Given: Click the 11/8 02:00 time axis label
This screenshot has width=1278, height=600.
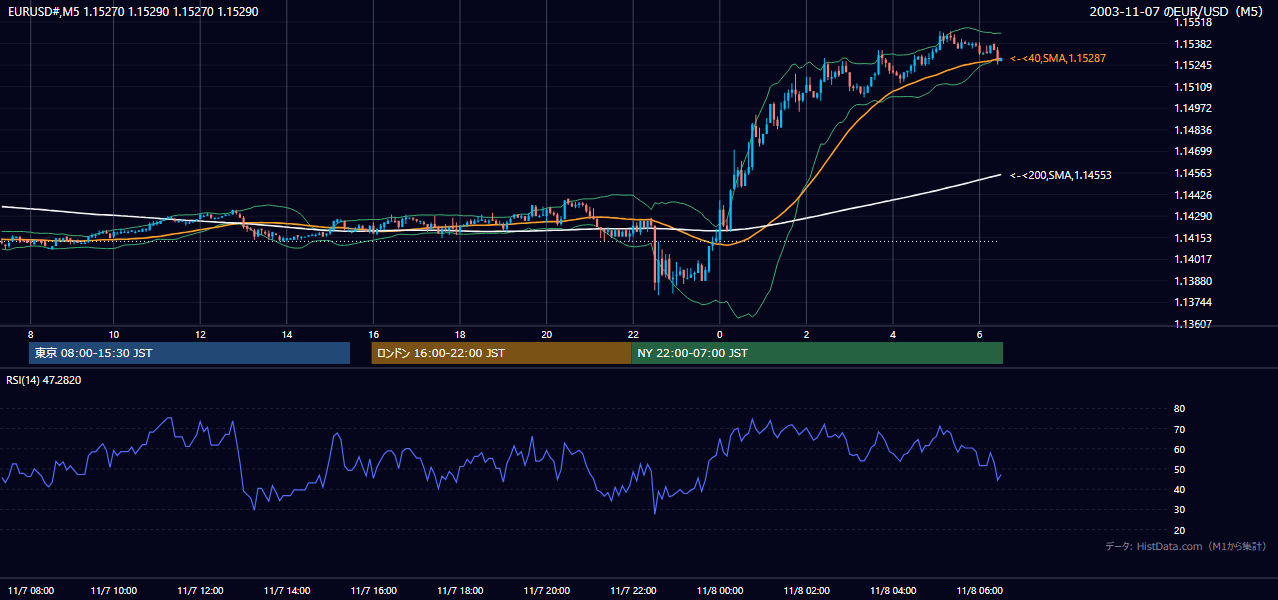Looking at the screenshot, I should 806,590.
